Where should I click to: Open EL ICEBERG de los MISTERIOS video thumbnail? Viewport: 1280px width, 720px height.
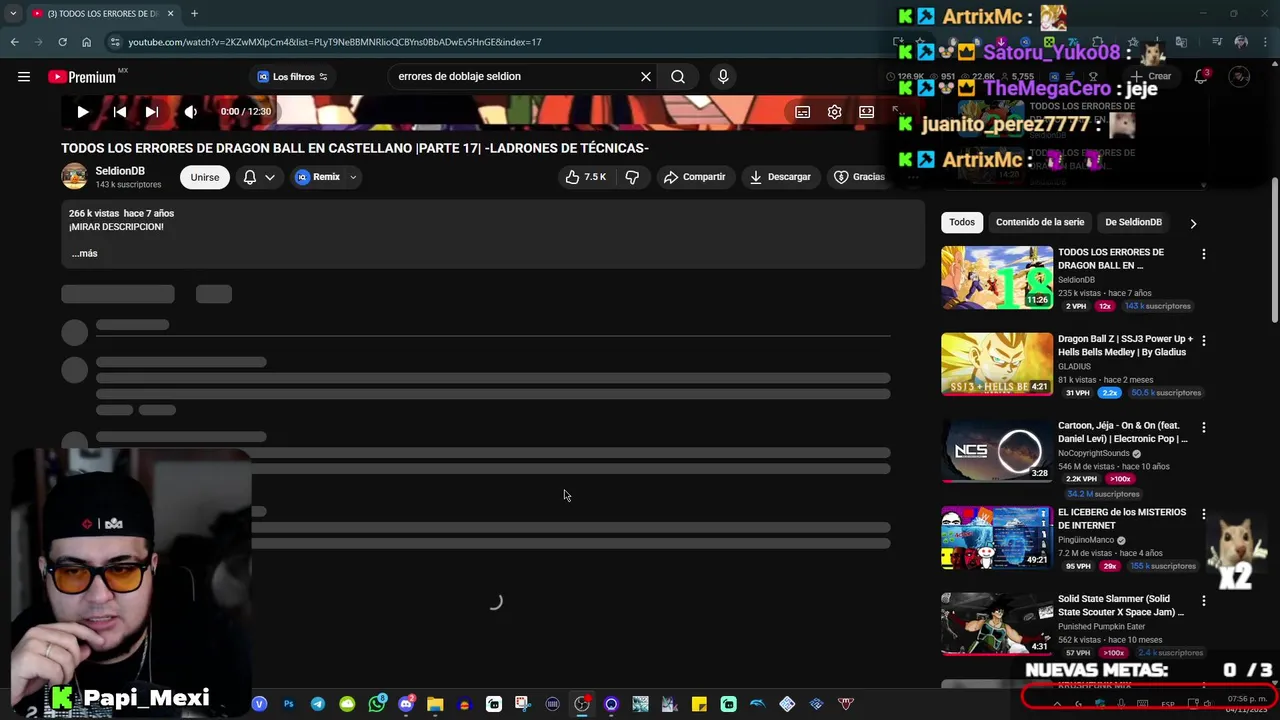click(997, 538)
